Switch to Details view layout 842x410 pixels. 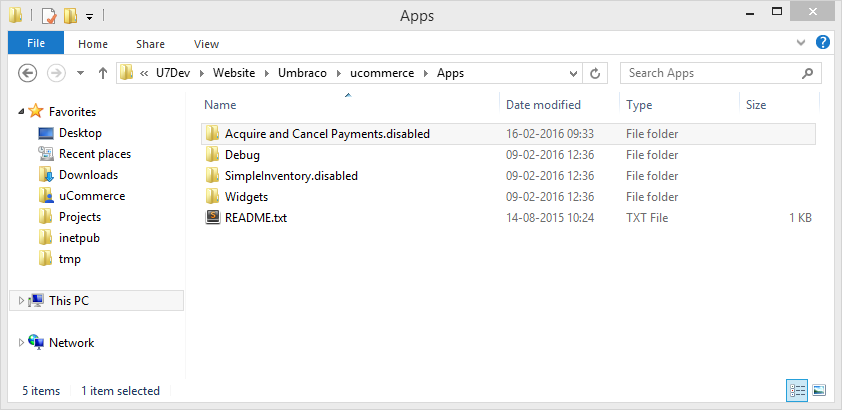coord(796,390)
